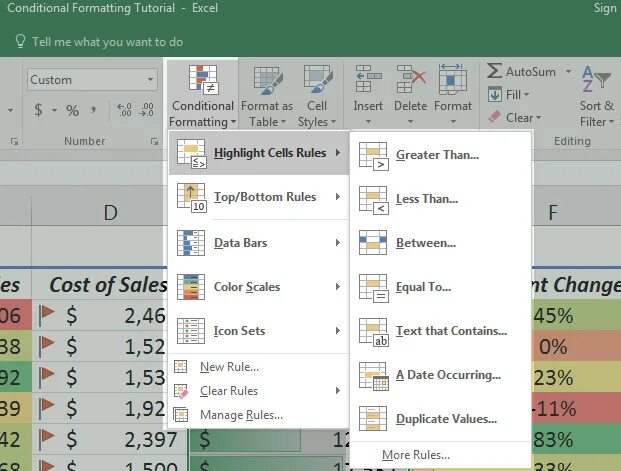Open Data Bars submenu
Screen dimensions: 621x471
[259, 243]
